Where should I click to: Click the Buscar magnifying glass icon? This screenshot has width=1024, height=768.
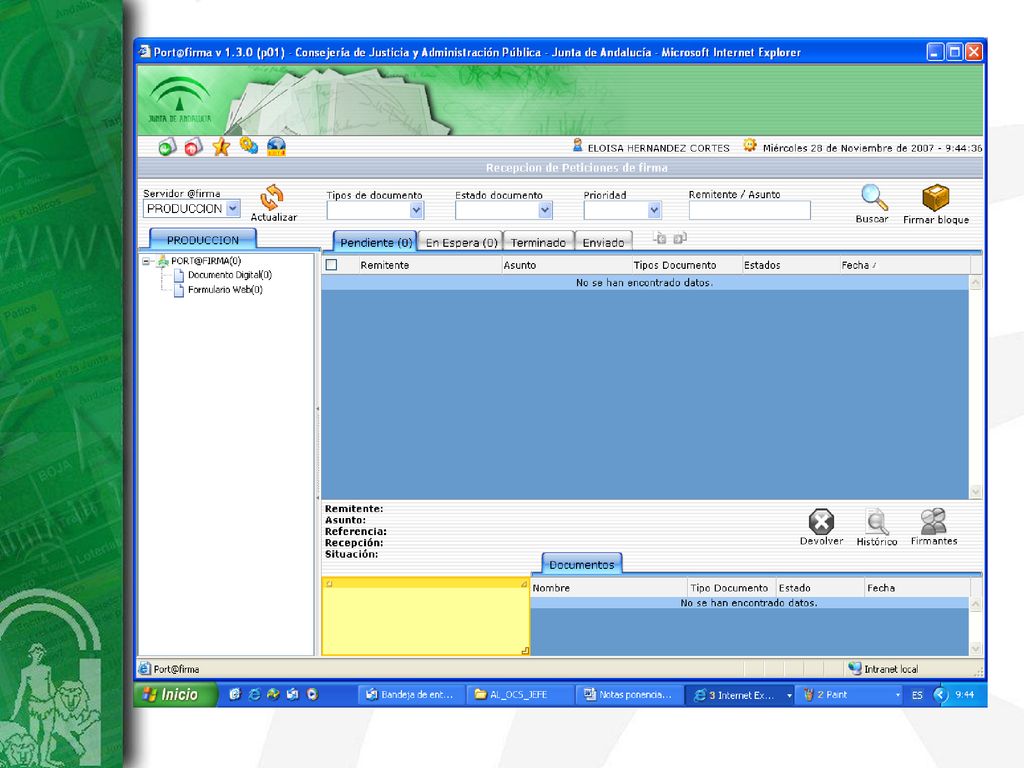click(x=874, y=197)
